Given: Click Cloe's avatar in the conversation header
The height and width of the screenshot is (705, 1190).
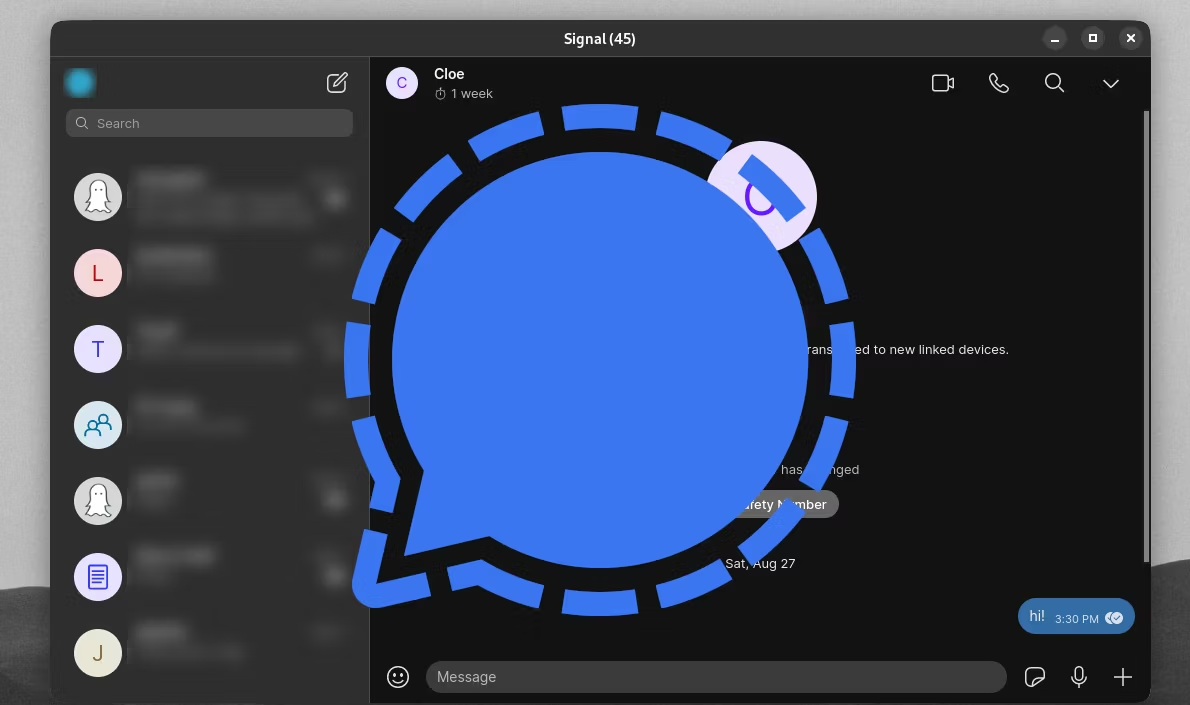Looking at the screenshot, I should click(402, 83).
